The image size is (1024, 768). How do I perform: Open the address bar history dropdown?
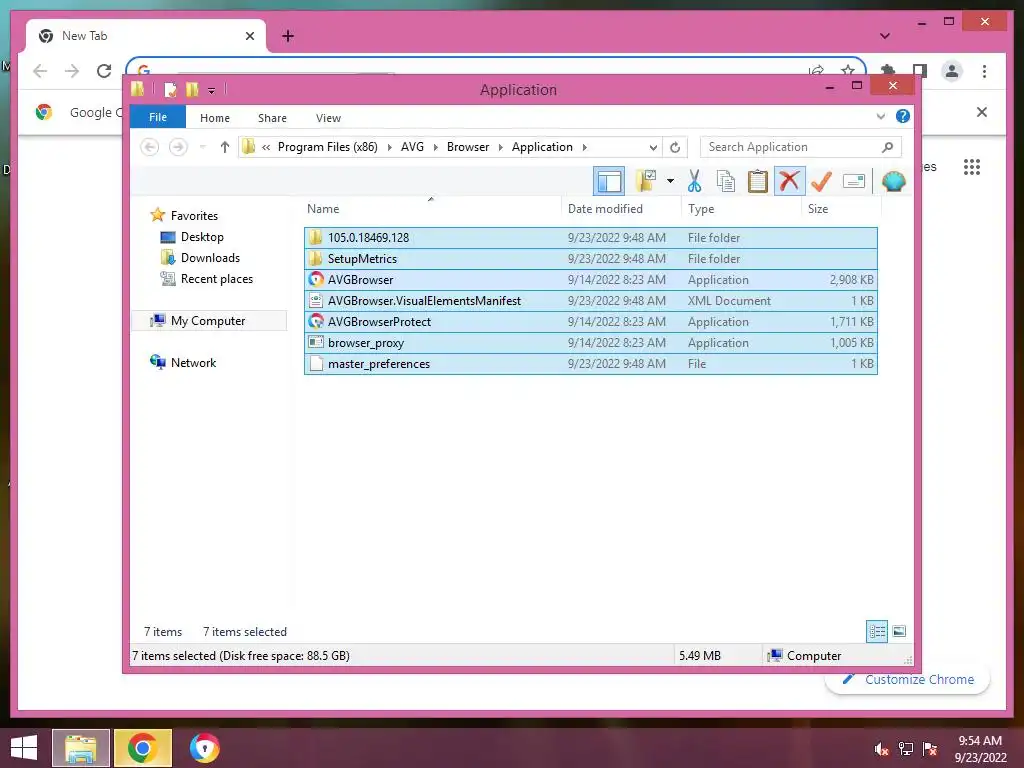[x=652, y=147]
